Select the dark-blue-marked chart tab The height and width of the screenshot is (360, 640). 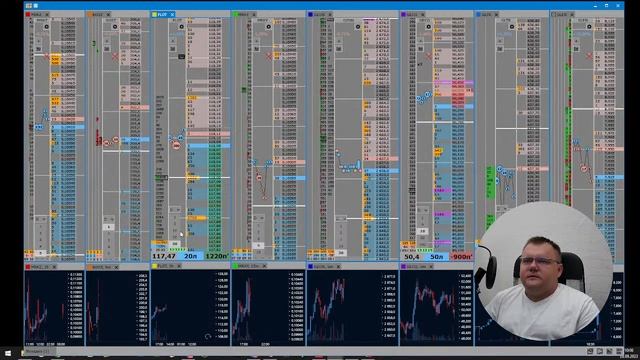[324, 267]
